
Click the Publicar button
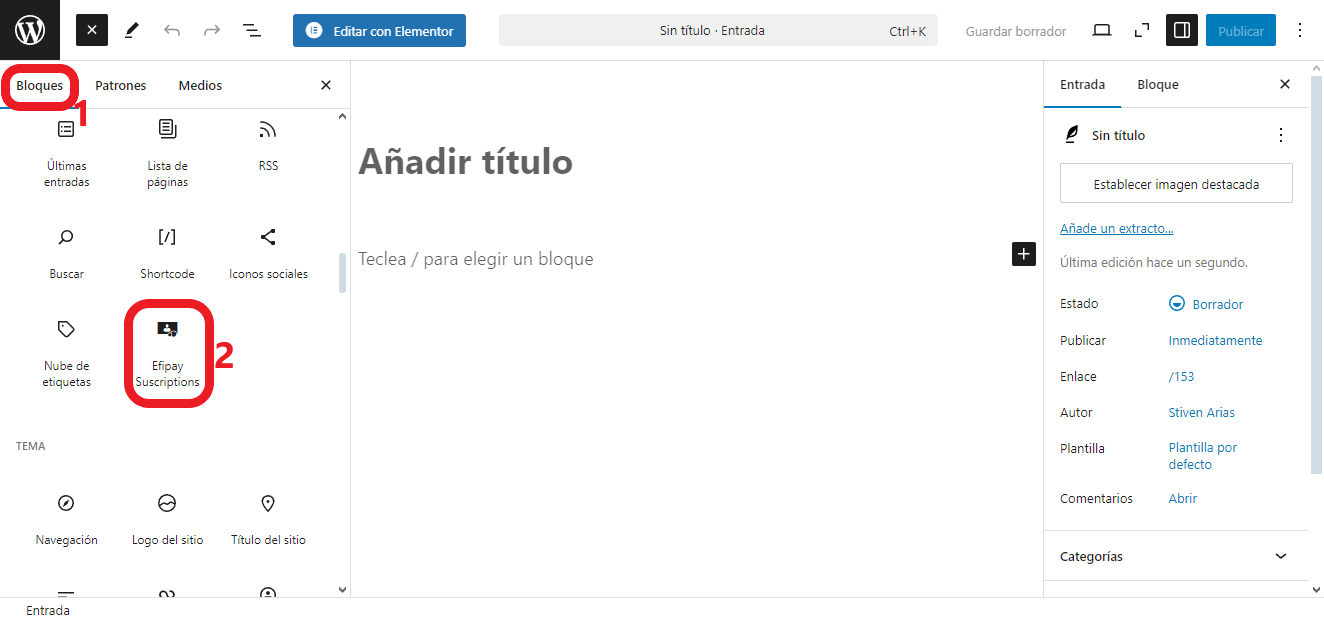coord(1240,30)
